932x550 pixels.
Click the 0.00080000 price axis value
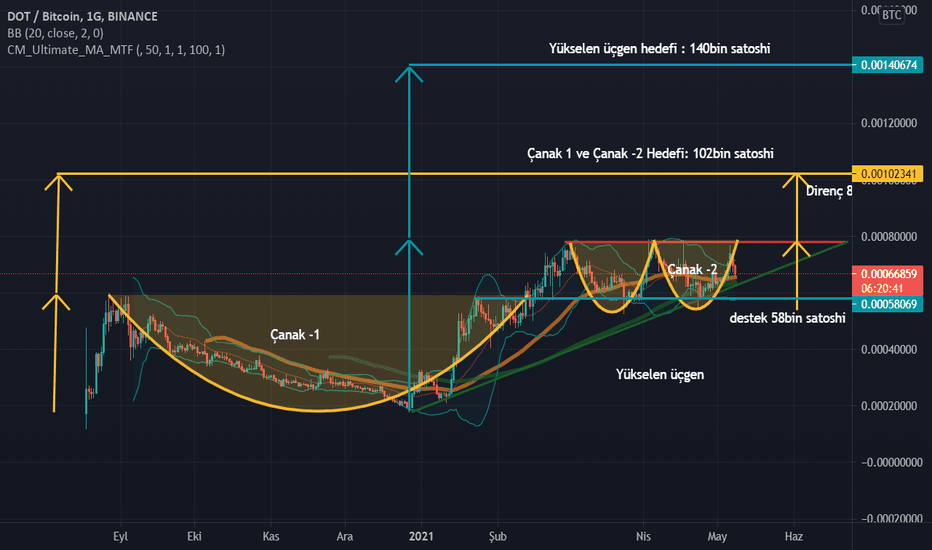tap(889, 237)
